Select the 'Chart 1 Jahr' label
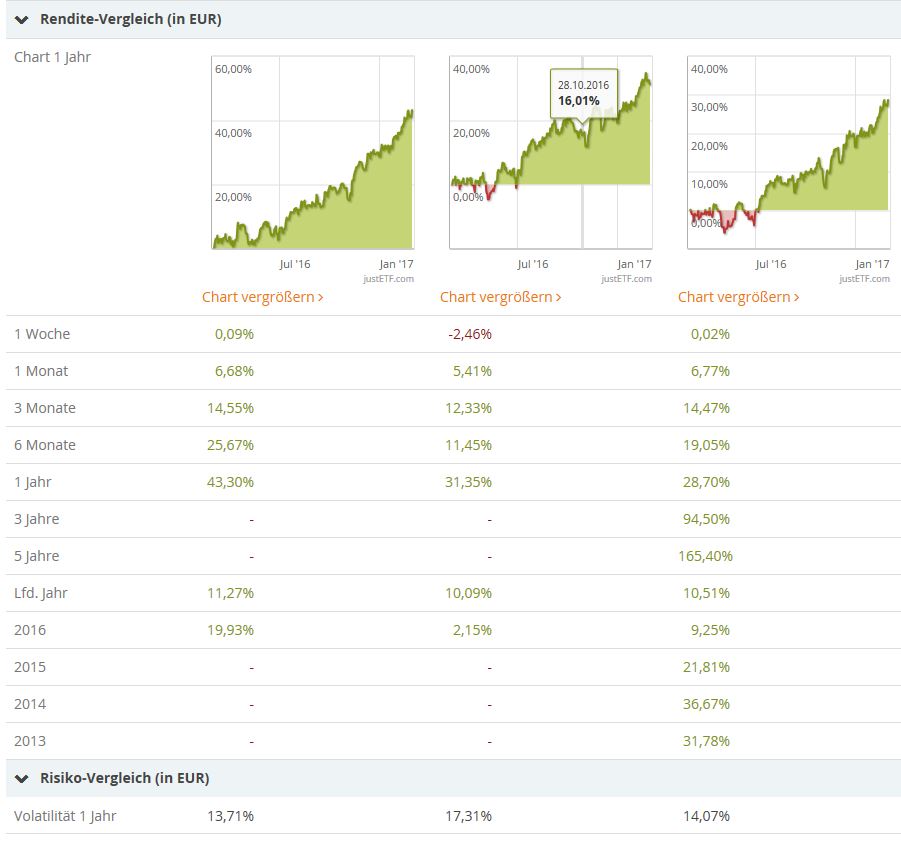The height and width of the screenshot is (842, 901). click(x=52, y=57)
